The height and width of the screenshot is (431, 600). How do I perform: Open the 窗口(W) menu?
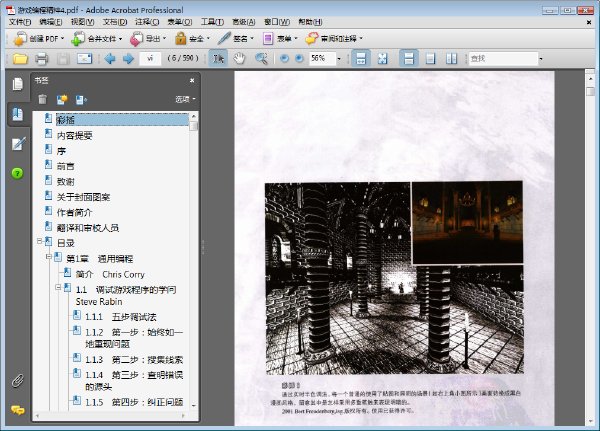(277, 22)
